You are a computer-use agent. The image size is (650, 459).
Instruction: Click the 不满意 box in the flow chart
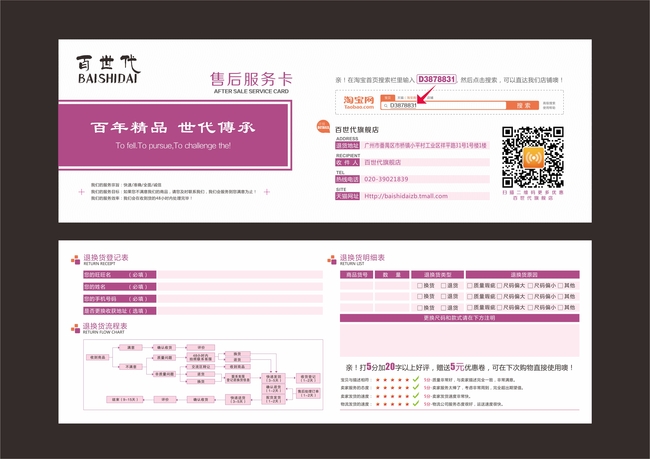[x=131, y=367]
